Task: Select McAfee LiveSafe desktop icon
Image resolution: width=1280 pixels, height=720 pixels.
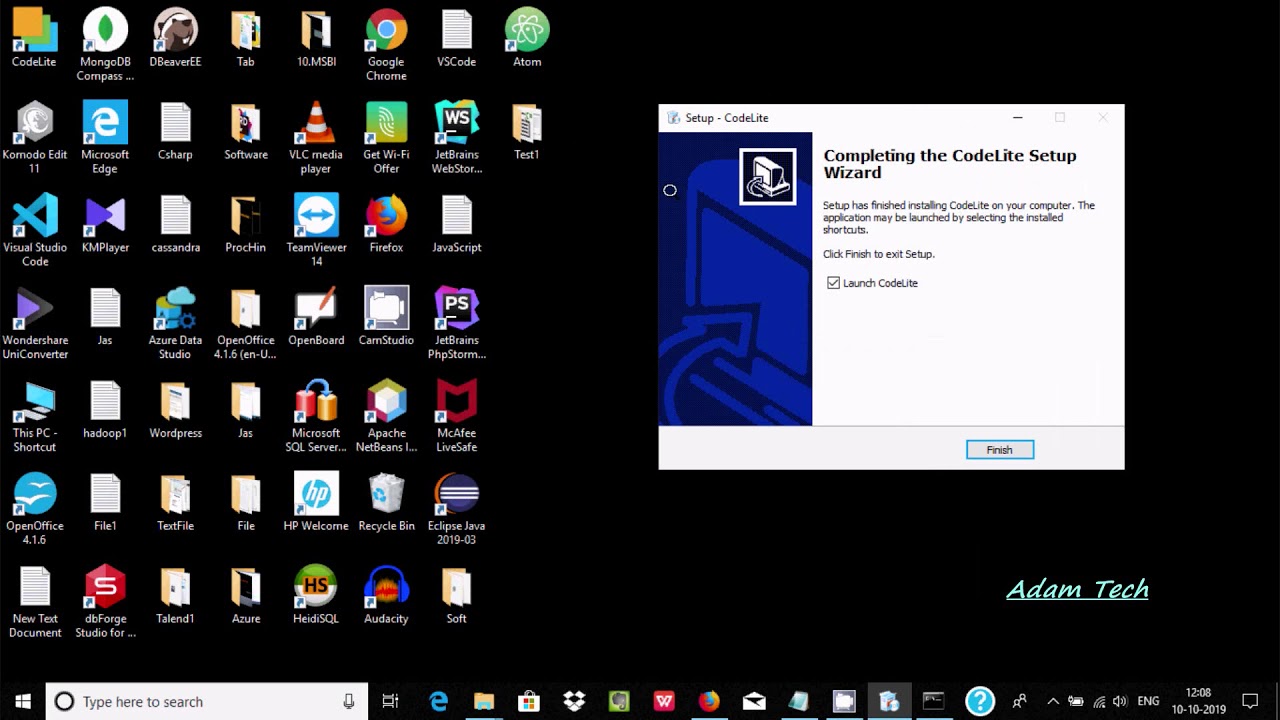Action: tap(457, 417)
